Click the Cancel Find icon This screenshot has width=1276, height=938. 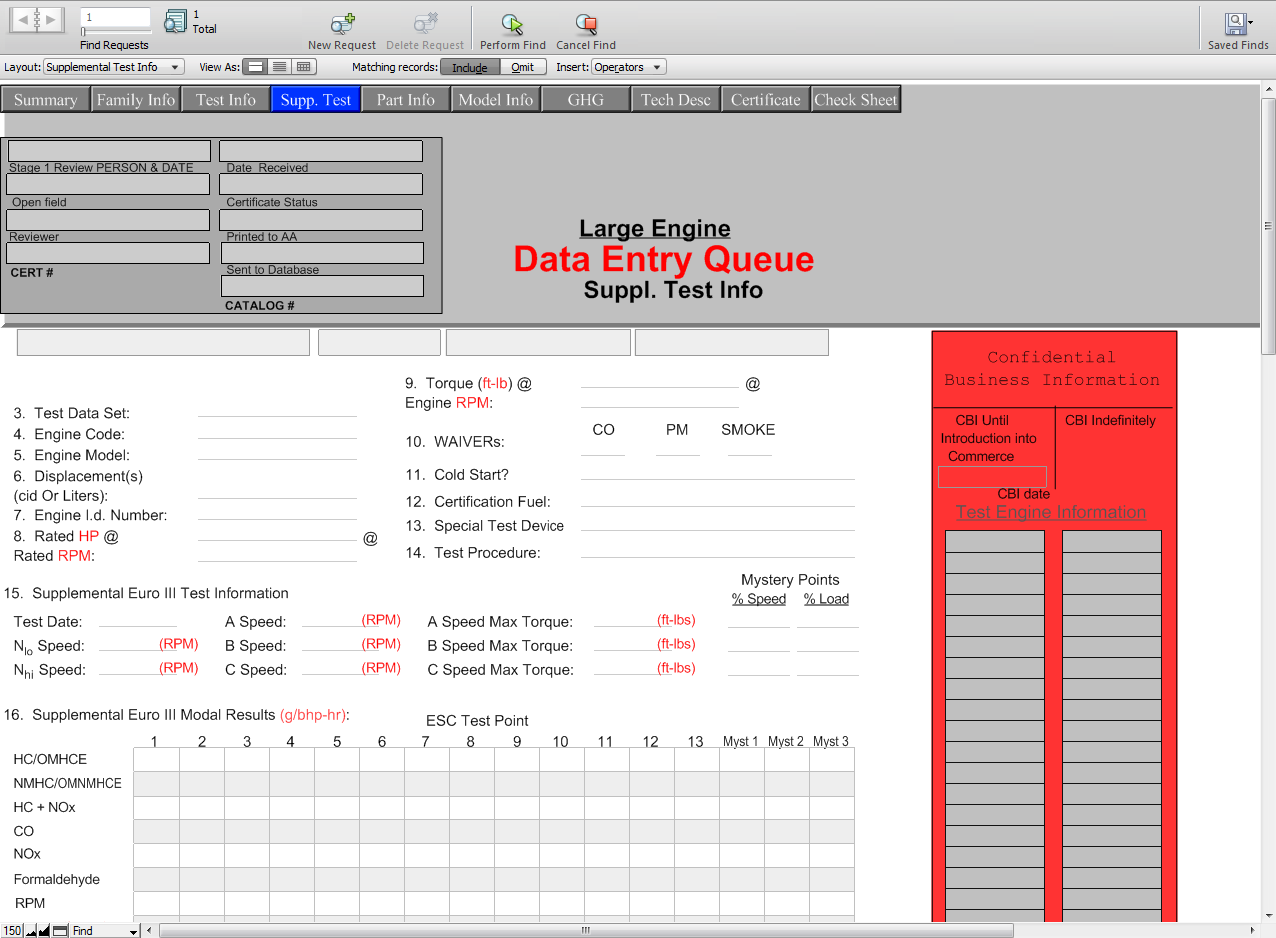click(x=586, y=24)
